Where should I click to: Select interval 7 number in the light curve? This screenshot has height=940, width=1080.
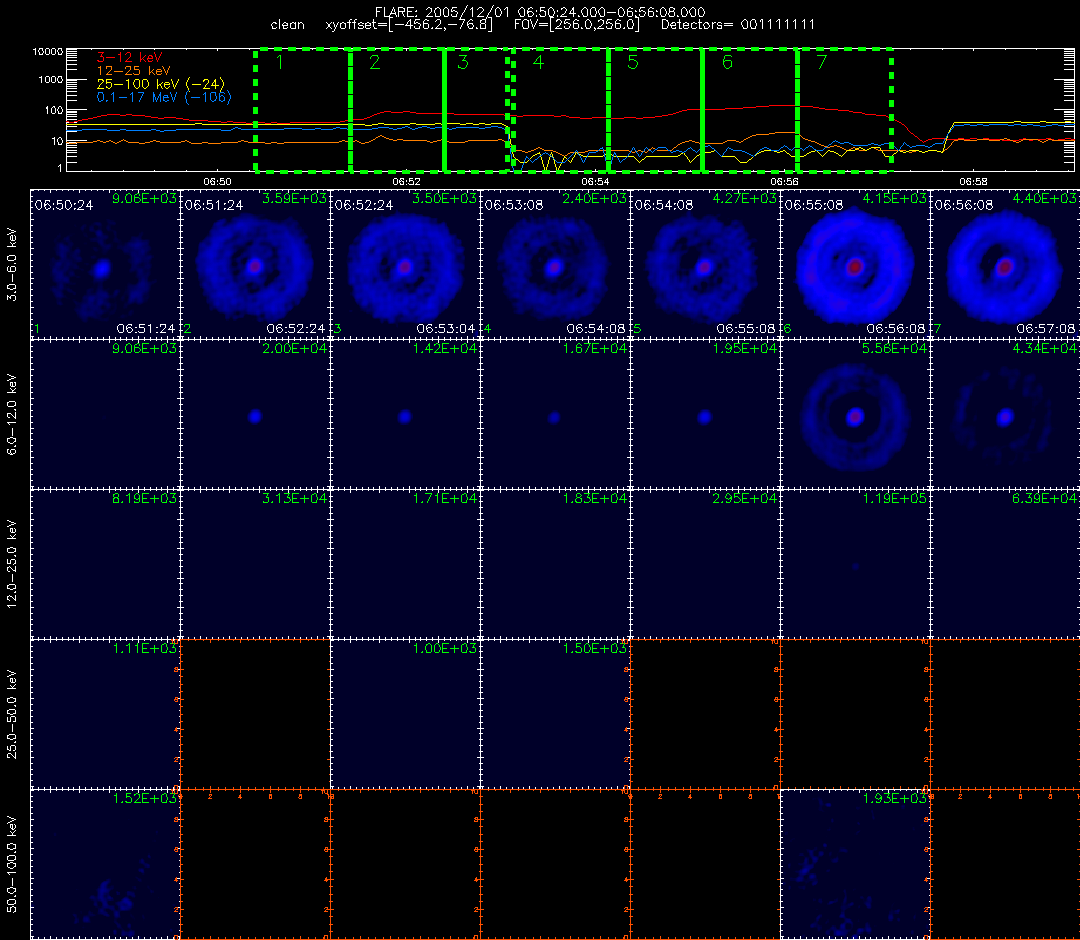(822, 63)
